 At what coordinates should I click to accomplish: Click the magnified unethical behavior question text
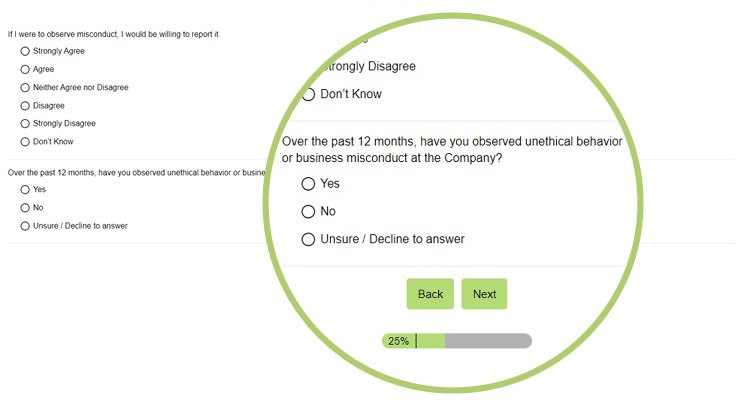[x=452, y=150]
